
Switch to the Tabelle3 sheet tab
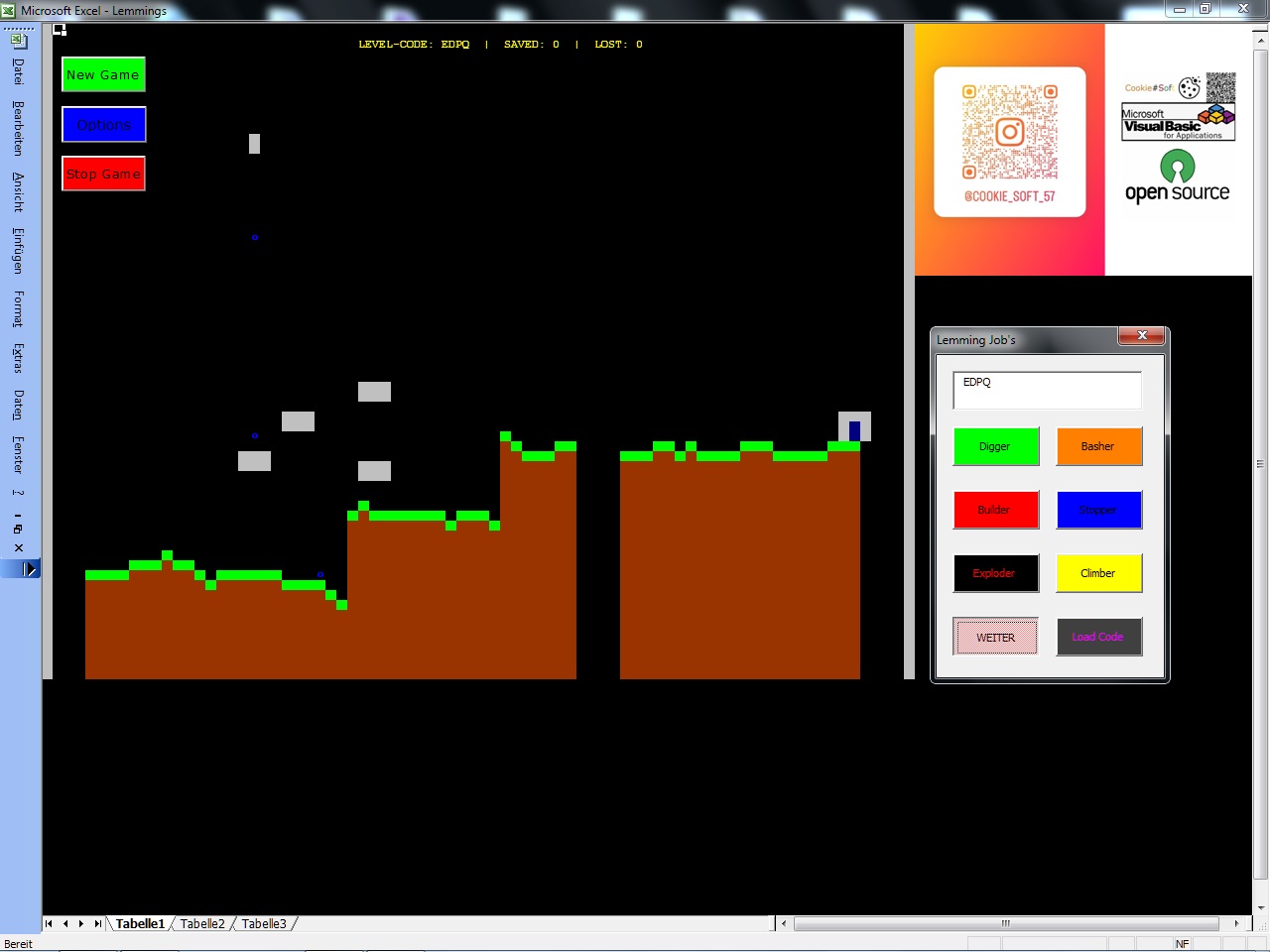tap(264, 923)
